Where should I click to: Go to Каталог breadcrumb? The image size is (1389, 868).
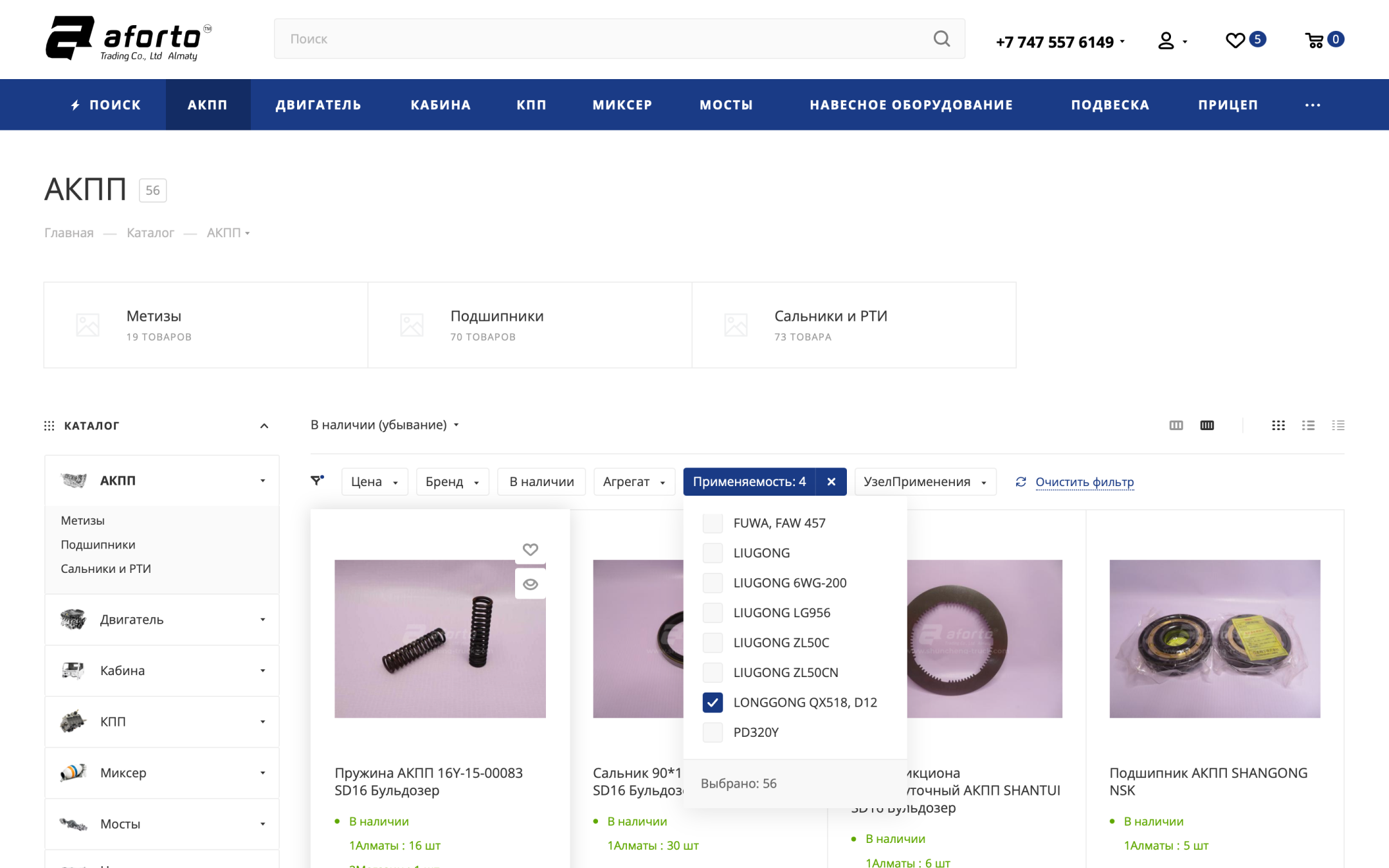(x=150, y=233)
